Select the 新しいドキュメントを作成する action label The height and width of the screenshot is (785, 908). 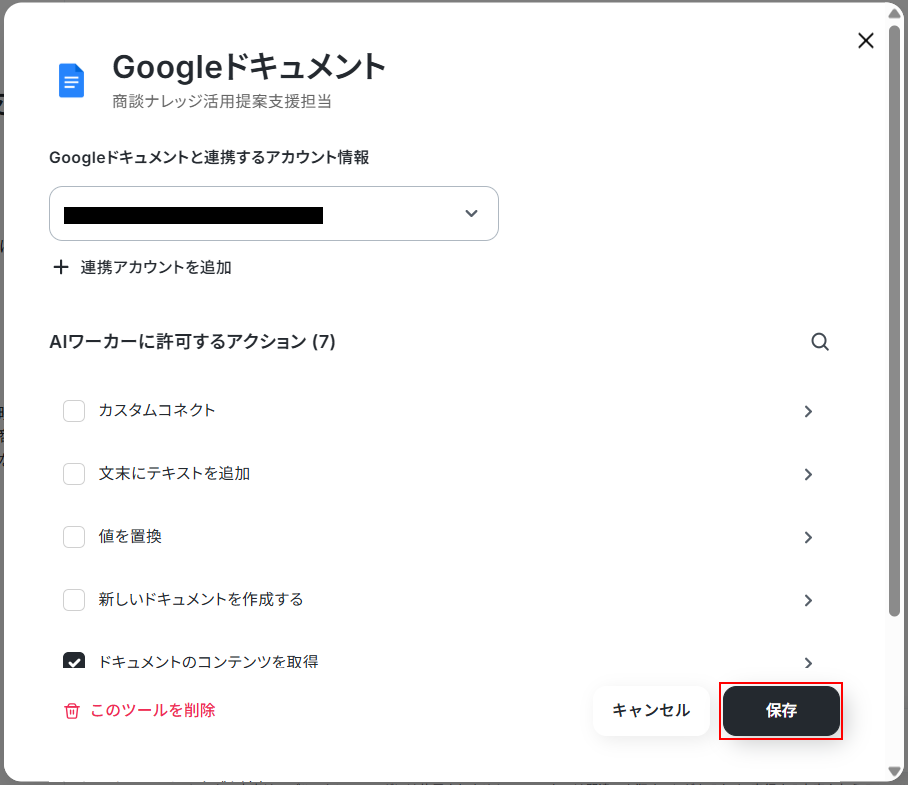[200, 600]
